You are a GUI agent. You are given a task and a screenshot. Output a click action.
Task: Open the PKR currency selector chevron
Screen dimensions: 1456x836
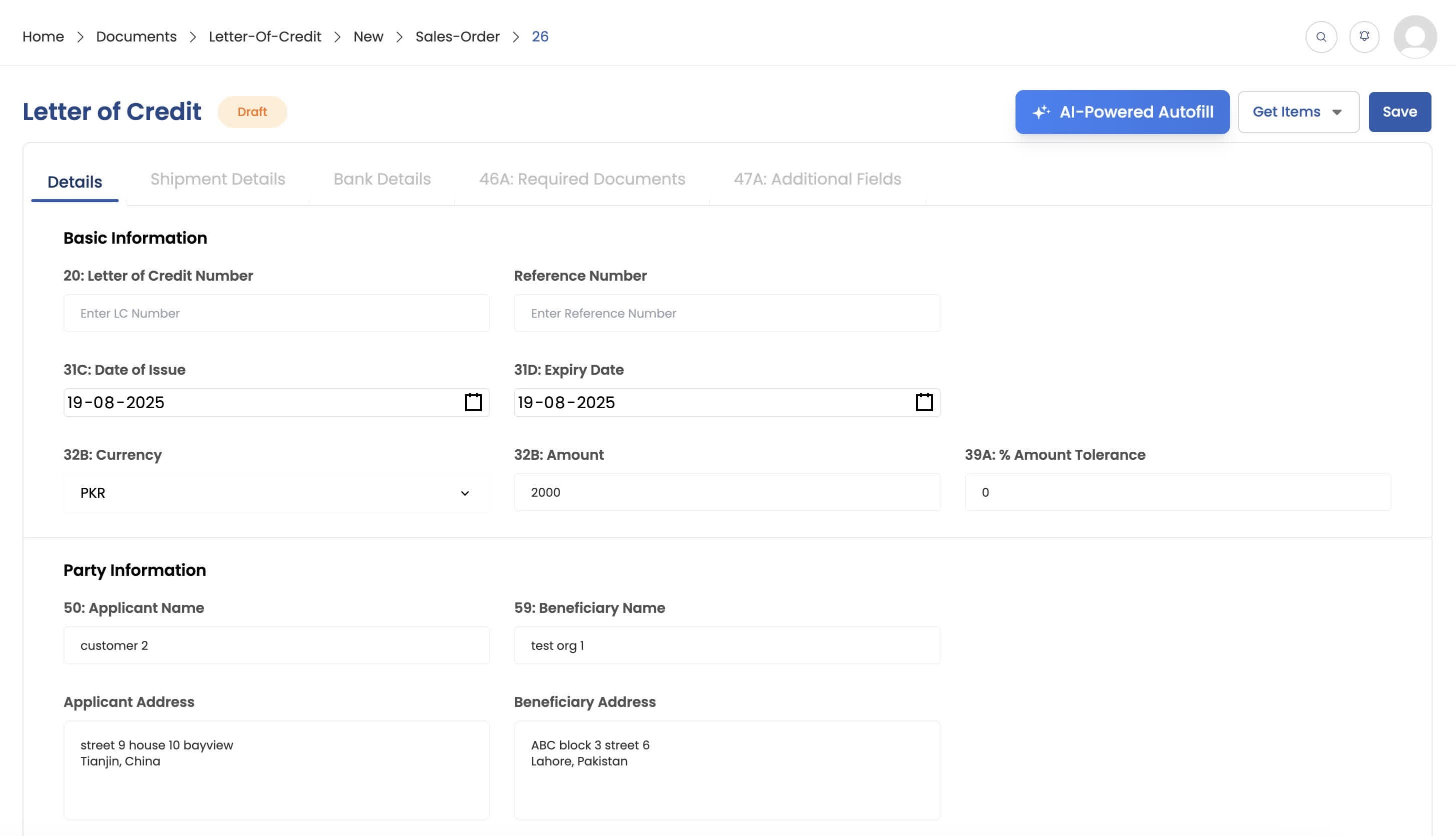click(466, 493)
